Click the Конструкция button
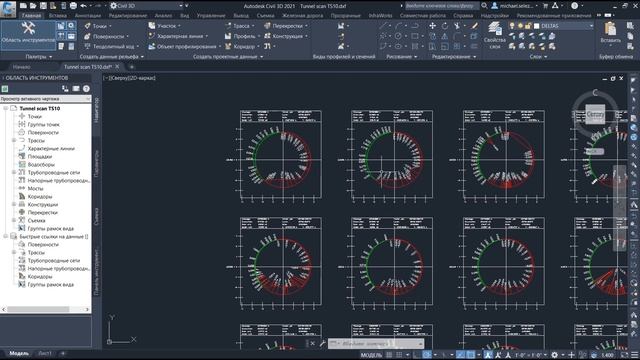The height and width of the screenshot is (360, 640). point(285,36)
